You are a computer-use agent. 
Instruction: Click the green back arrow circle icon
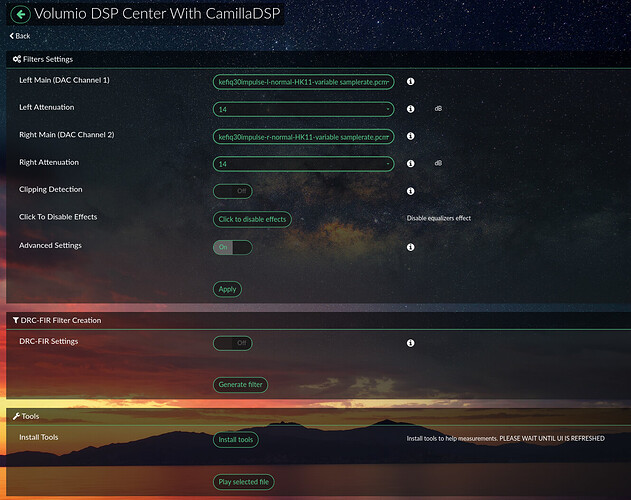coord(21,14)
